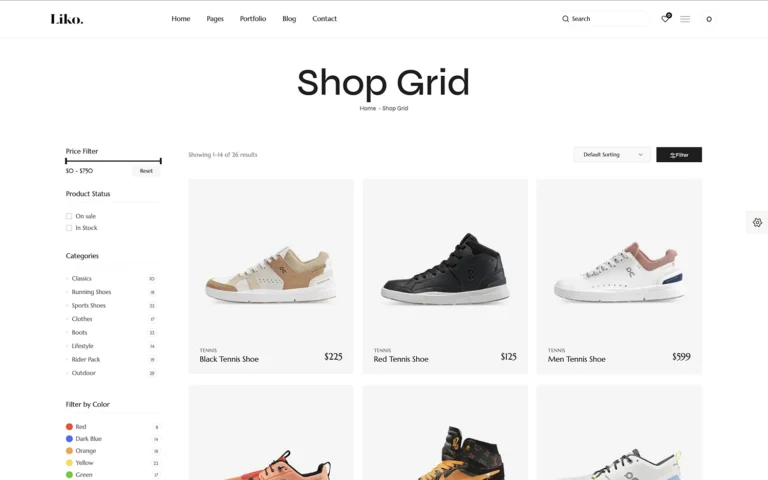The height and width of the screenshot is (480, 768).
Task: Click the settings gear on right edge
Action: coord(757,222)
